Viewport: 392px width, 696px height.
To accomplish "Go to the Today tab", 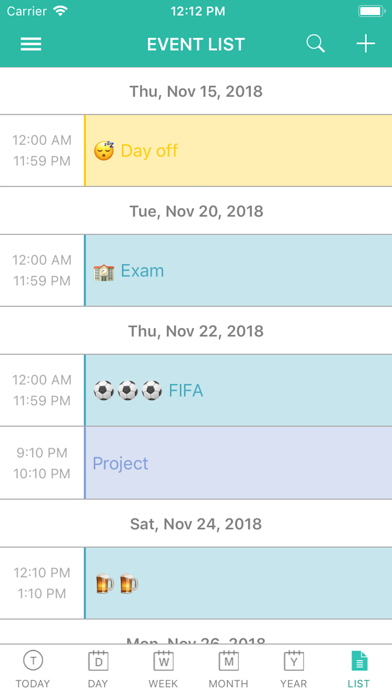I will pos(33,669).
